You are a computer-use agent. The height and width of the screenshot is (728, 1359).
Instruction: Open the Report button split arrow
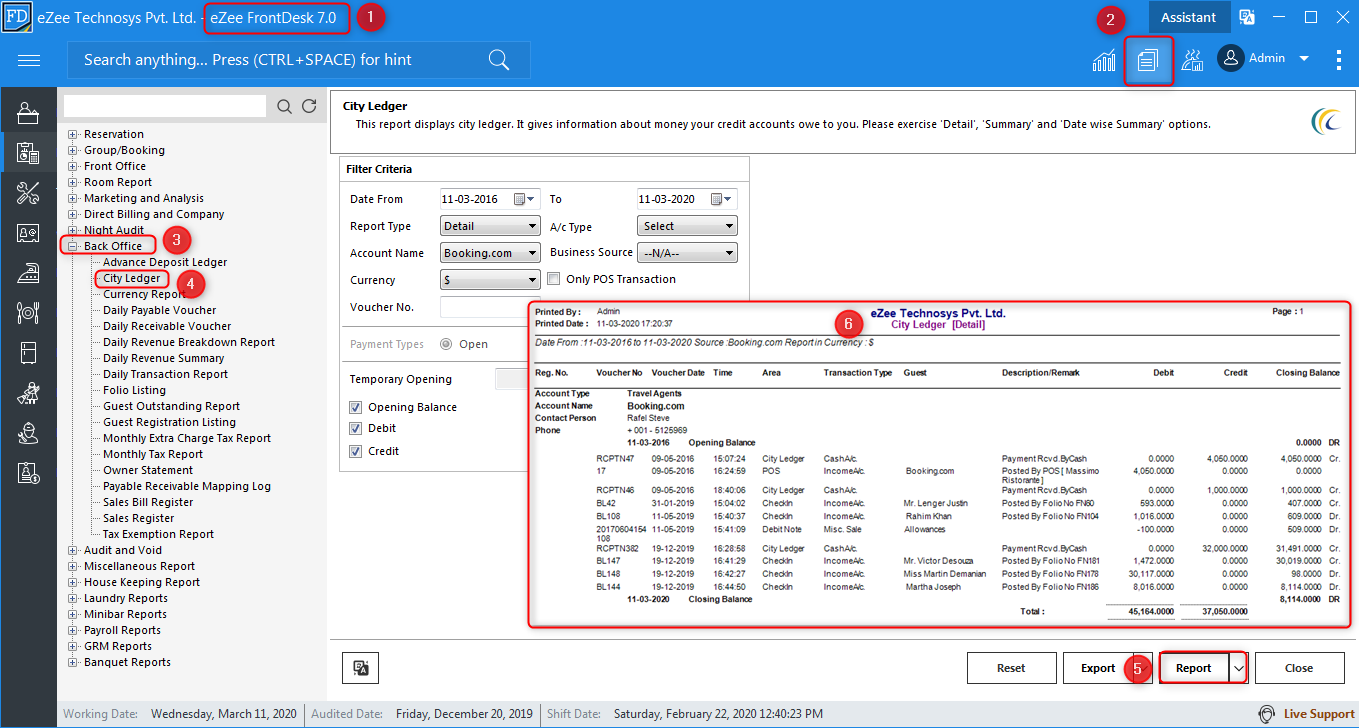1239,668
